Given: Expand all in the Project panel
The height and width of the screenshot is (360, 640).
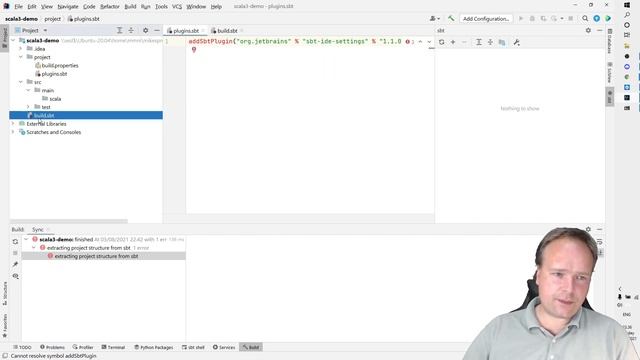Looking at the screenshot, I should pos(120,30).
